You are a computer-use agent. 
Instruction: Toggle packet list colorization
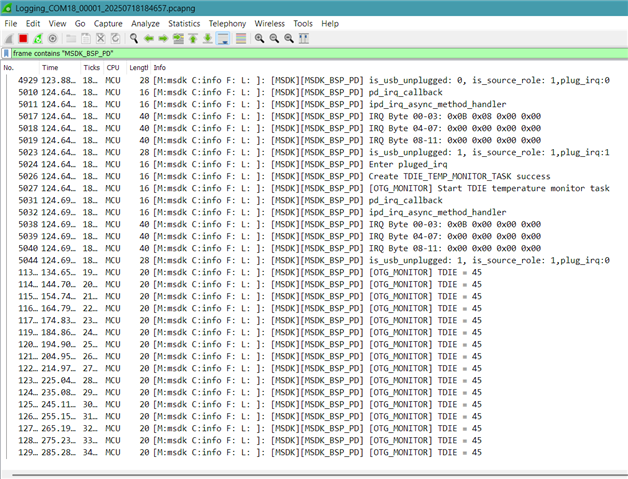click(x=241, y=38)
